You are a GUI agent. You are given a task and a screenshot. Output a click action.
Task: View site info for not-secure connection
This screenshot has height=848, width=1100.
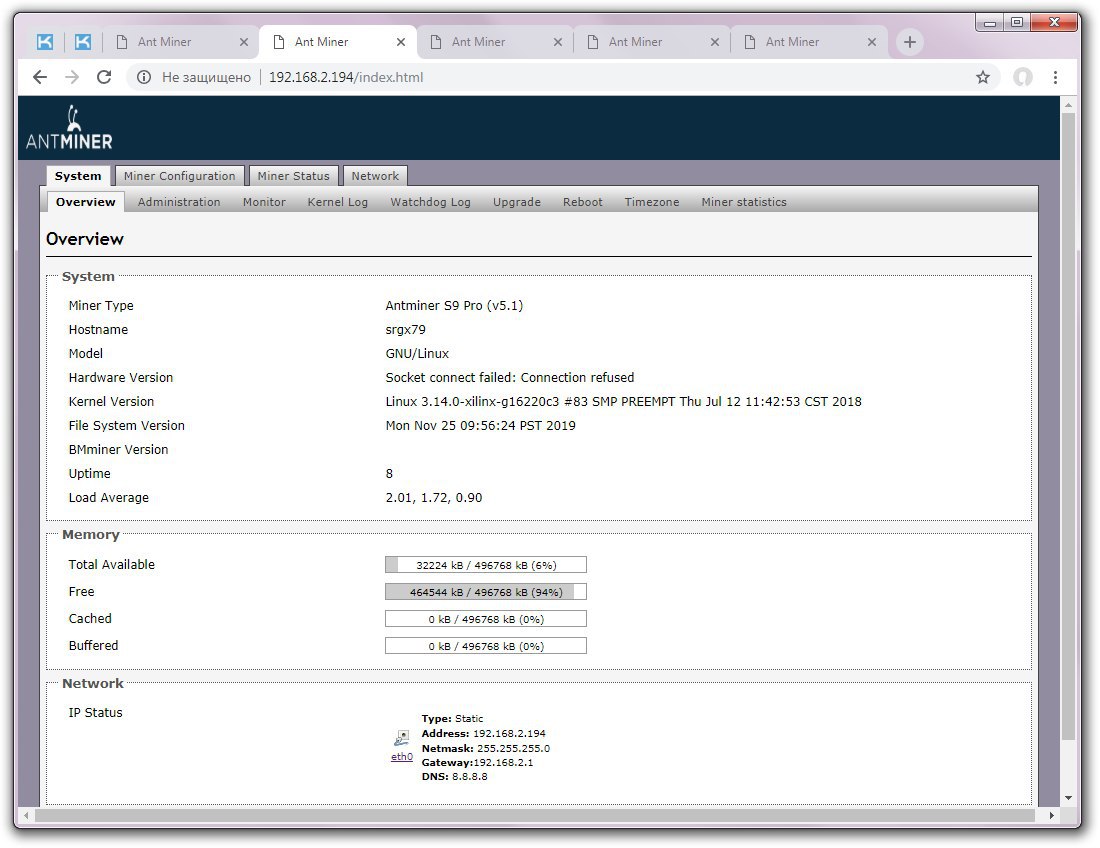[x=144, y=77]
